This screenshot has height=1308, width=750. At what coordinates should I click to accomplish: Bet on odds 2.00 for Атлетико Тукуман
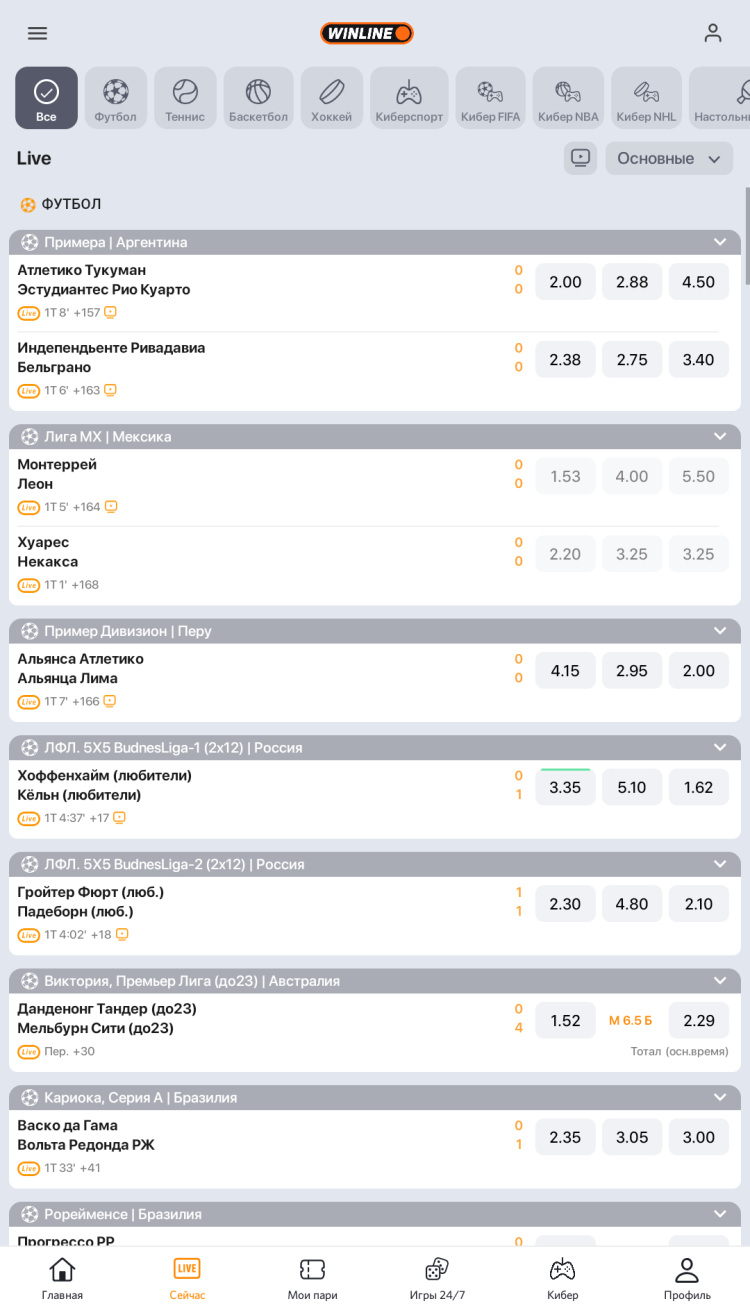point(565,282)
